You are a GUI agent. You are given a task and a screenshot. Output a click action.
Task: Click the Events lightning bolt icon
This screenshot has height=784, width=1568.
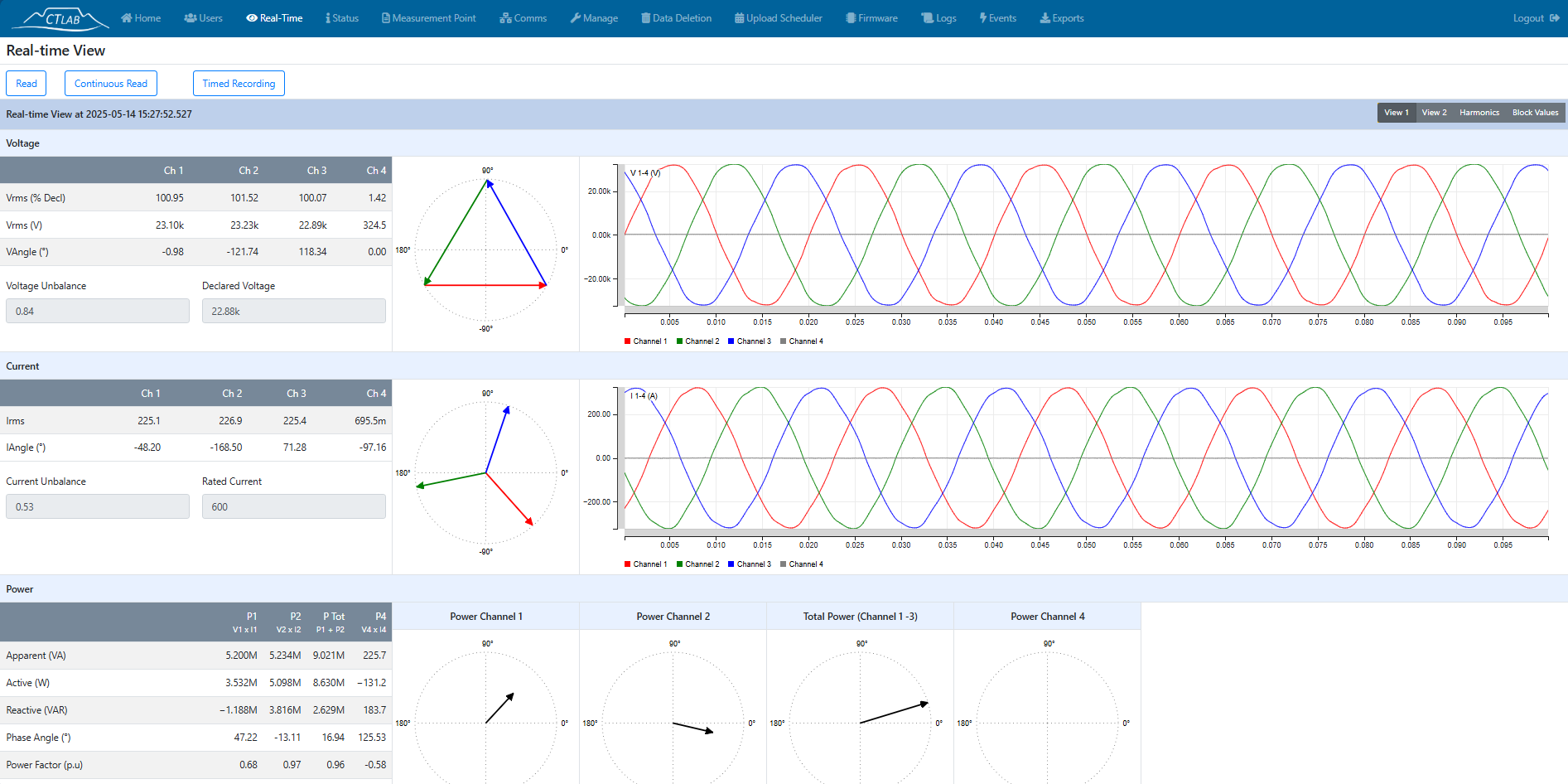983,18
